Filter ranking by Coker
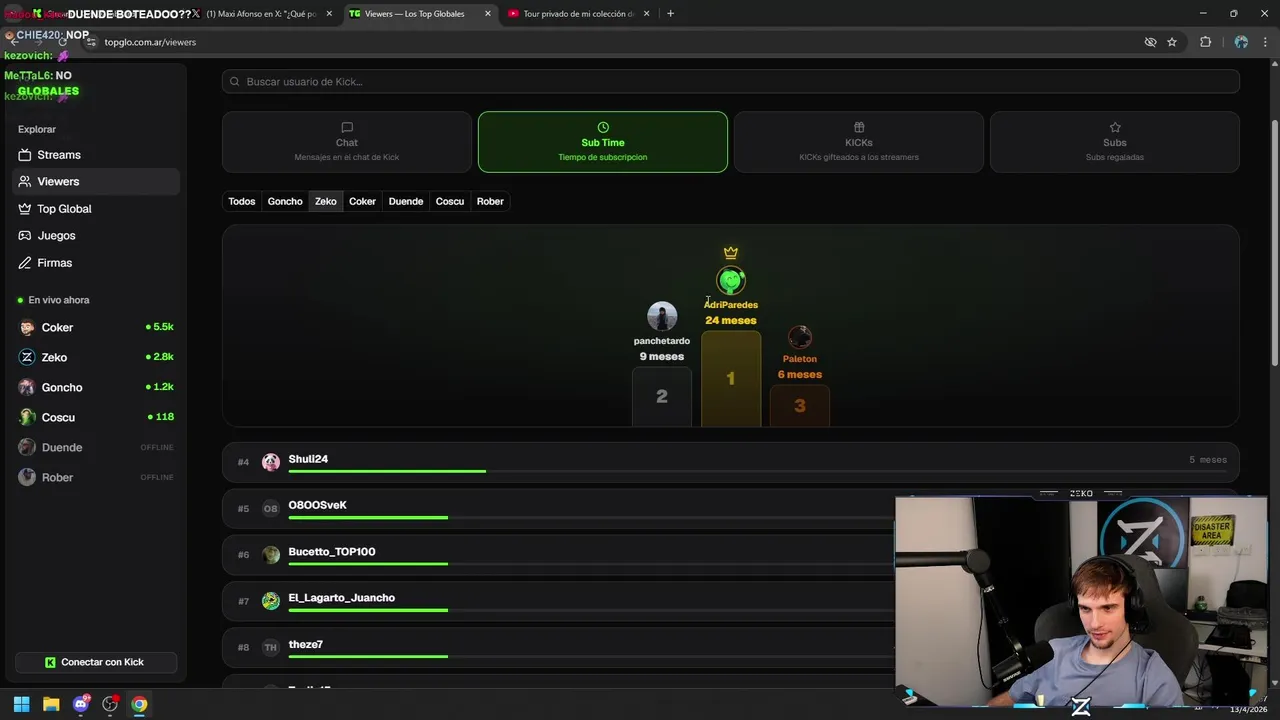1280x720 pixels. pyautogui.click(x=362, y=201)
